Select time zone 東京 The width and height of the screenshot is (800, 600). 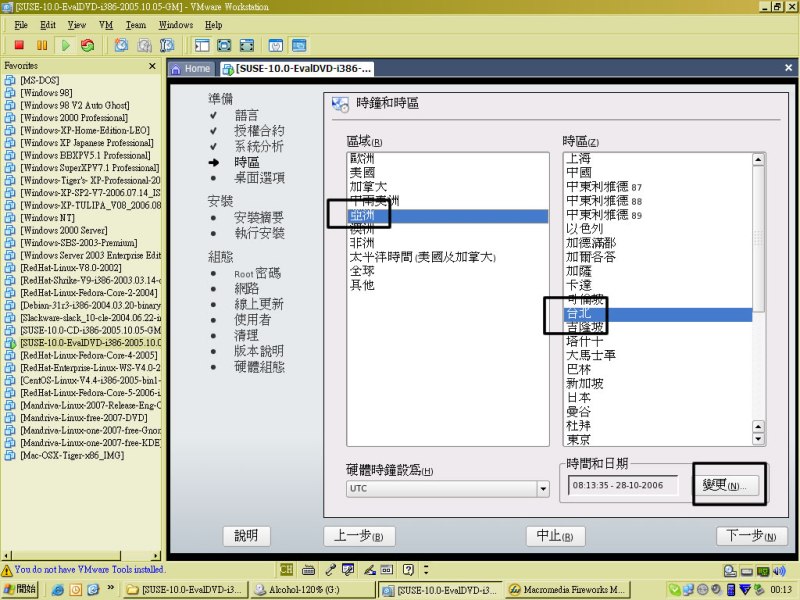(x=658, y=439)
